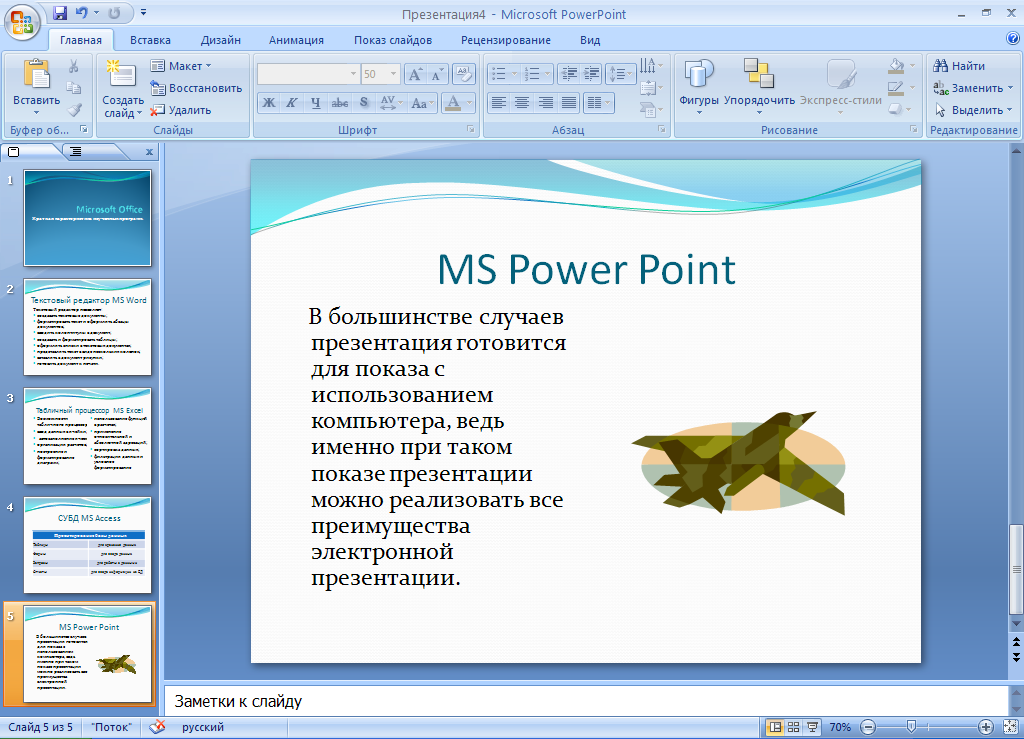The image size is (1024, 739).
Task: Click the zoom slider handle
Action: click(911, 727)
